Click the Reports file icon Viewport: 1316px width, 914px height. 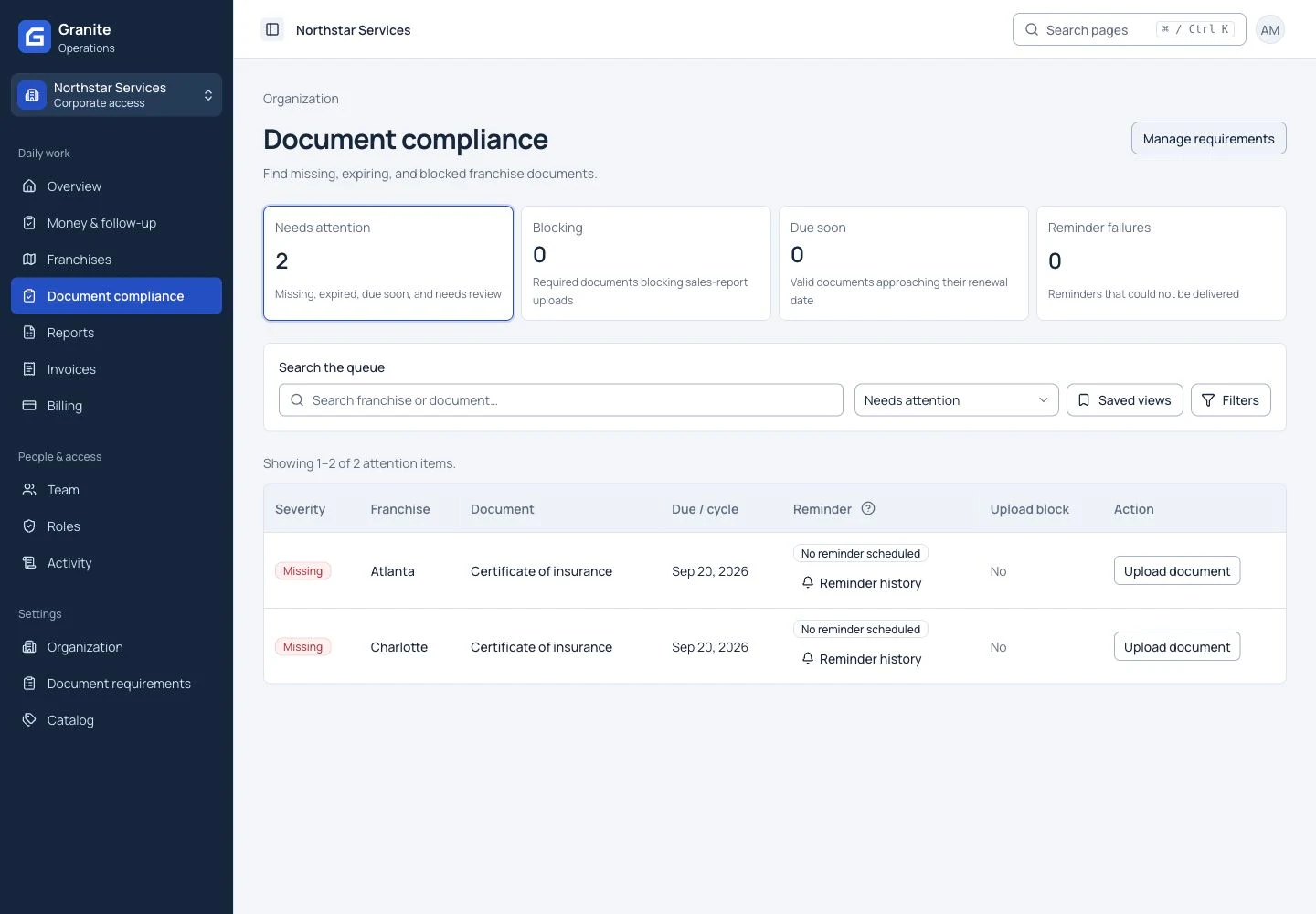pyautogui.click(x=29, y=333)
